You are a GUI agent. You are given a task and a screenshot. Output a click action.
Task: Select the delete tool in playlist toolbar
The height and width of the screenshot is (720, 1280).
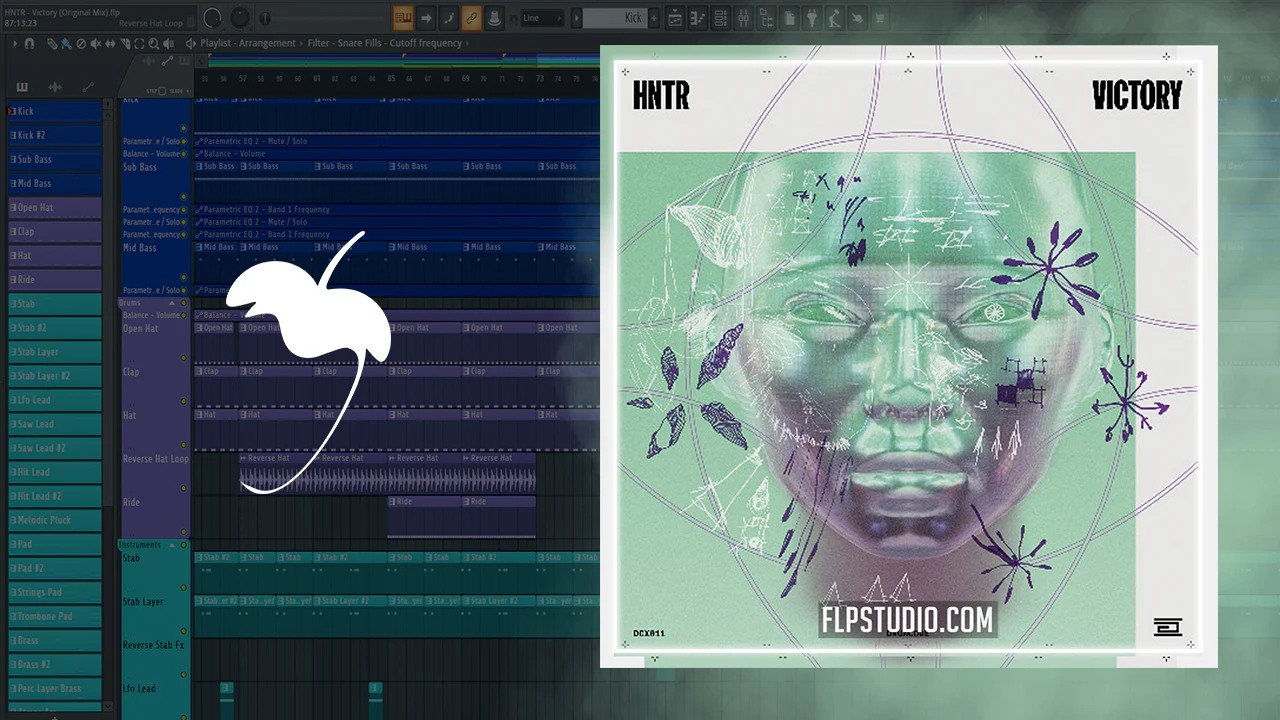[81, 44]
